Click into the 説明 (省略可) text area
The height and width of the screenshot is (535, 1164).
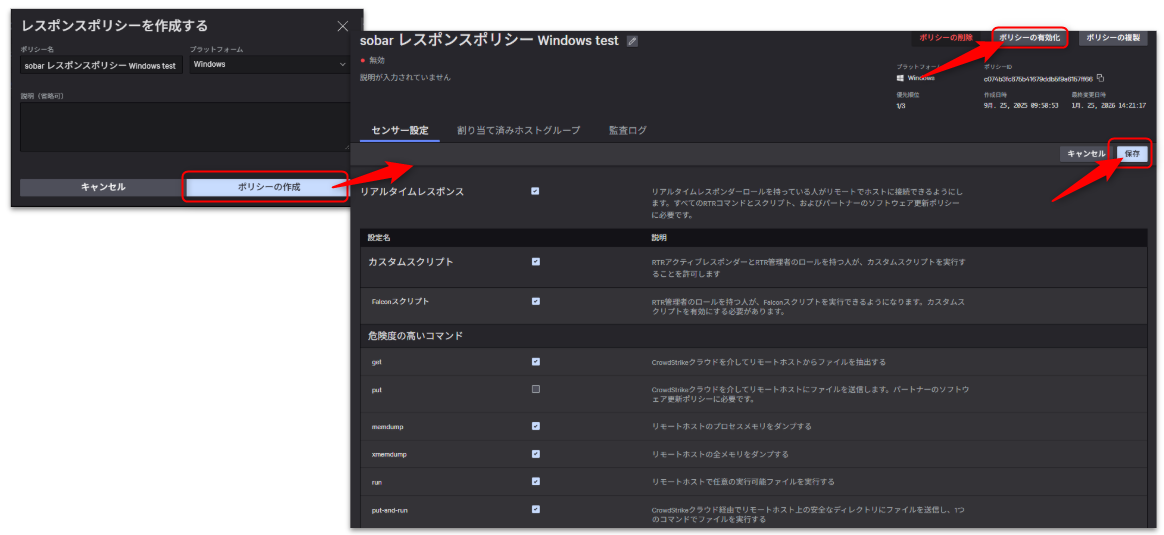183,127
